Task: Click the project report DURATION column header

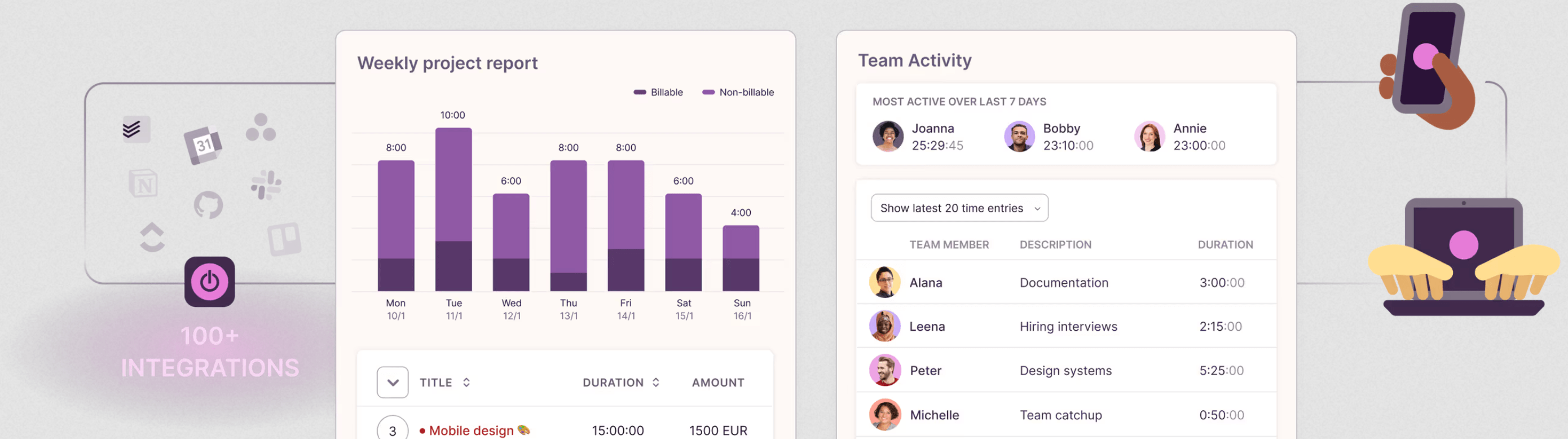Action: coord(613,383)
